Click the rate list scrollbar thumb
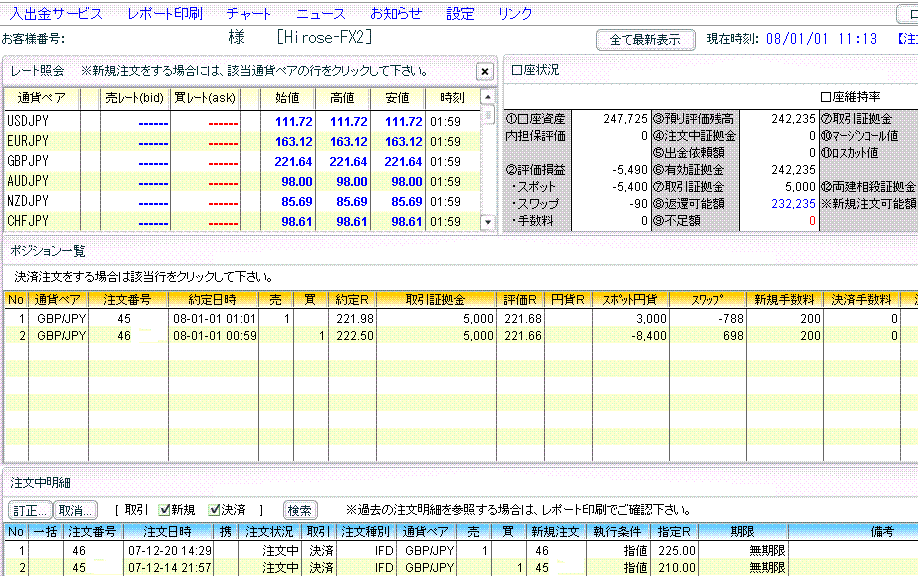The image size is (923, 579). [x=487, y=114]
